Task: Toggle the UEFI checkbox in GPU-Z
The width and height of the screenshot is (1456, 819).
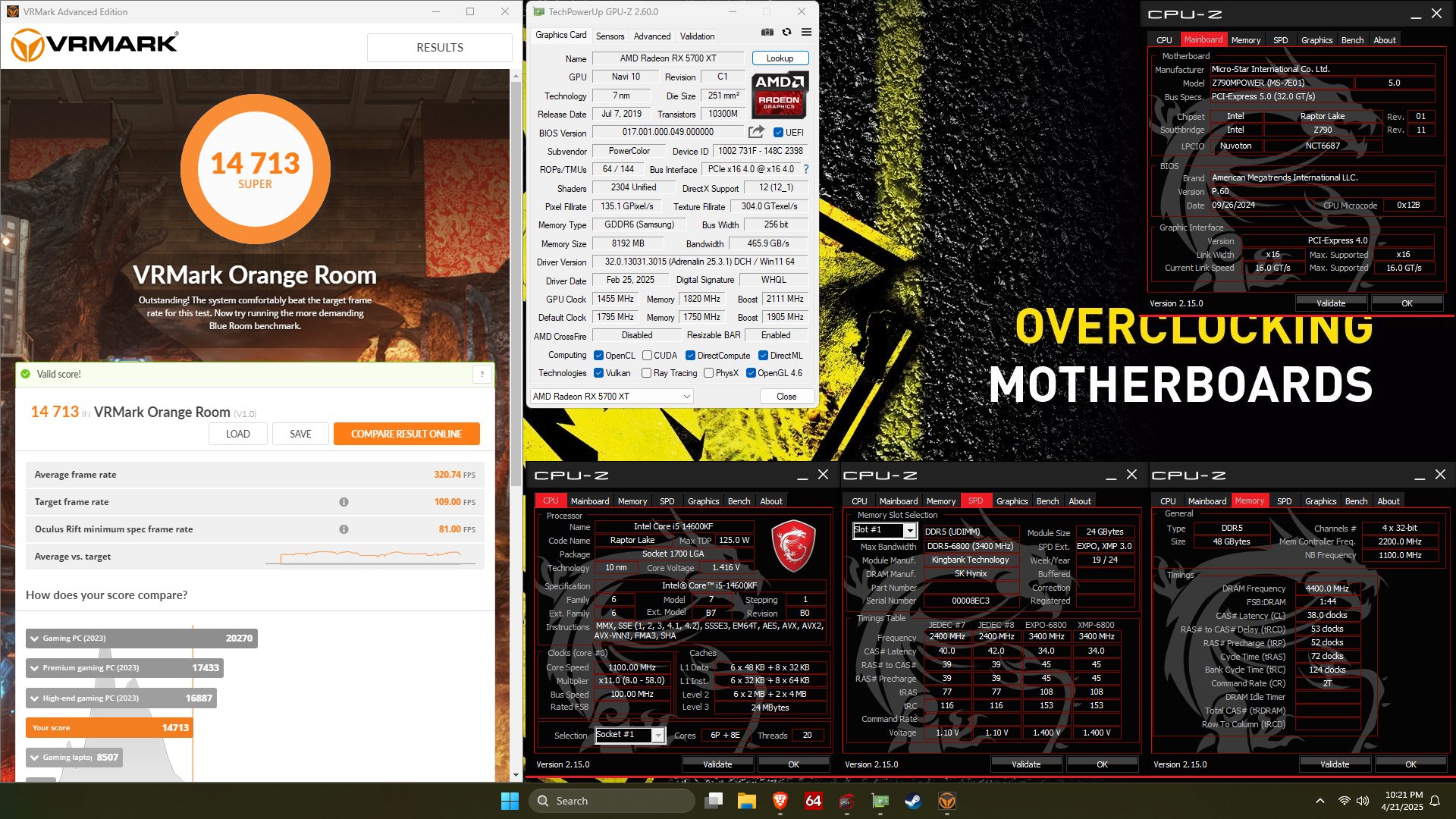Action: pos(777,132)
